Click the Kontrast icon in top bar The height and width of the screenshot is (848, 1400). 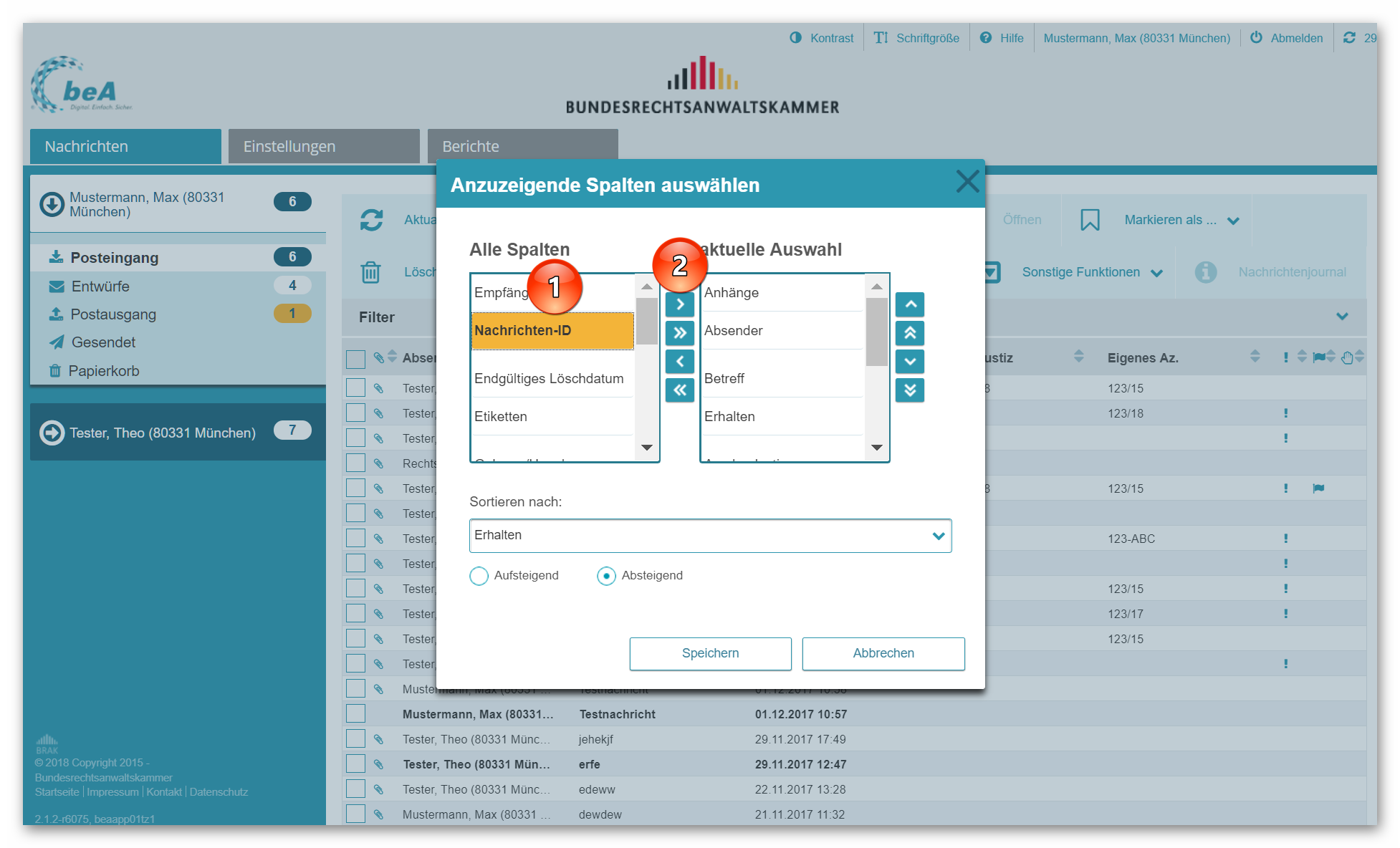795,38
